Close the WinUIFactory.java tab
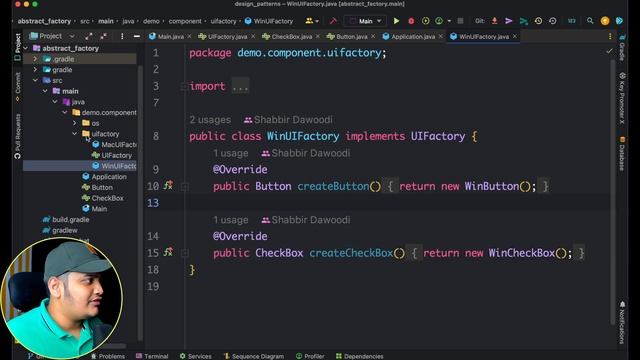Image resolution: width=640 pixels, height=360 pixels. pyautogui.click(x=515, y=36)
